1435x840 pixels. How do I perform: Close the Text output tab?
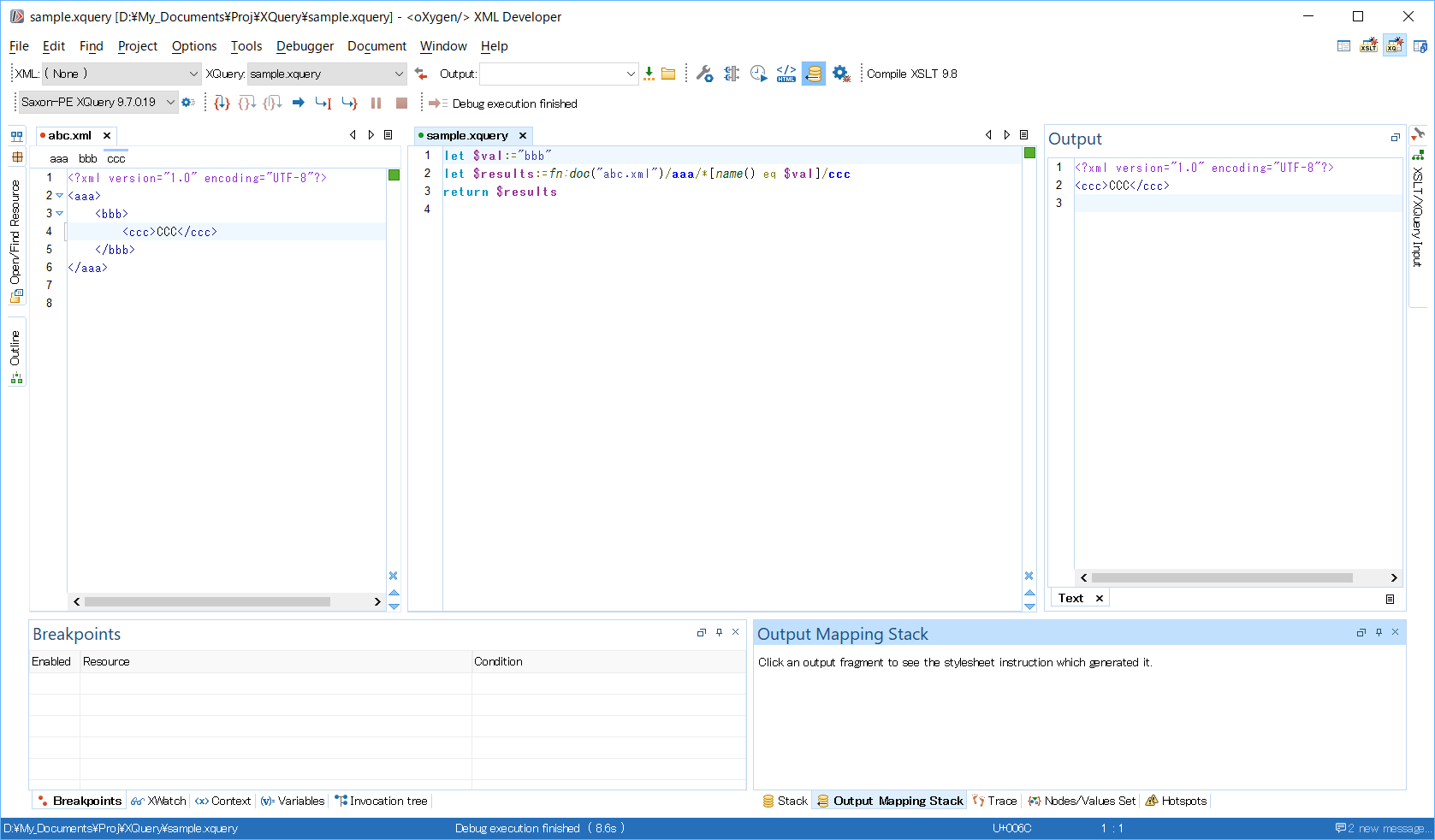coord(1100,599)
